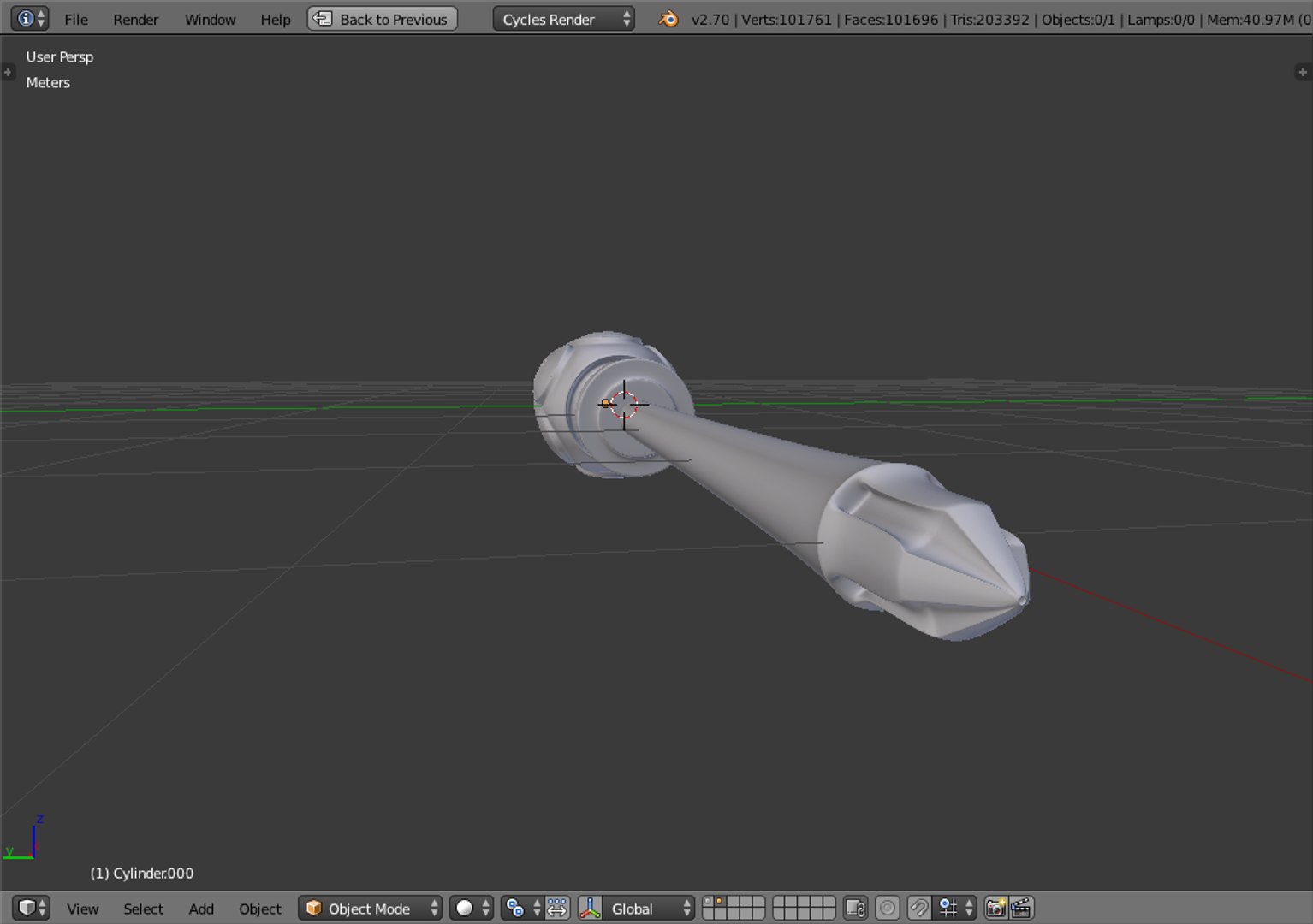Open the View menu in 3D viewport header
Screen dimensions: 1313x924
click(x=83, y=909)
